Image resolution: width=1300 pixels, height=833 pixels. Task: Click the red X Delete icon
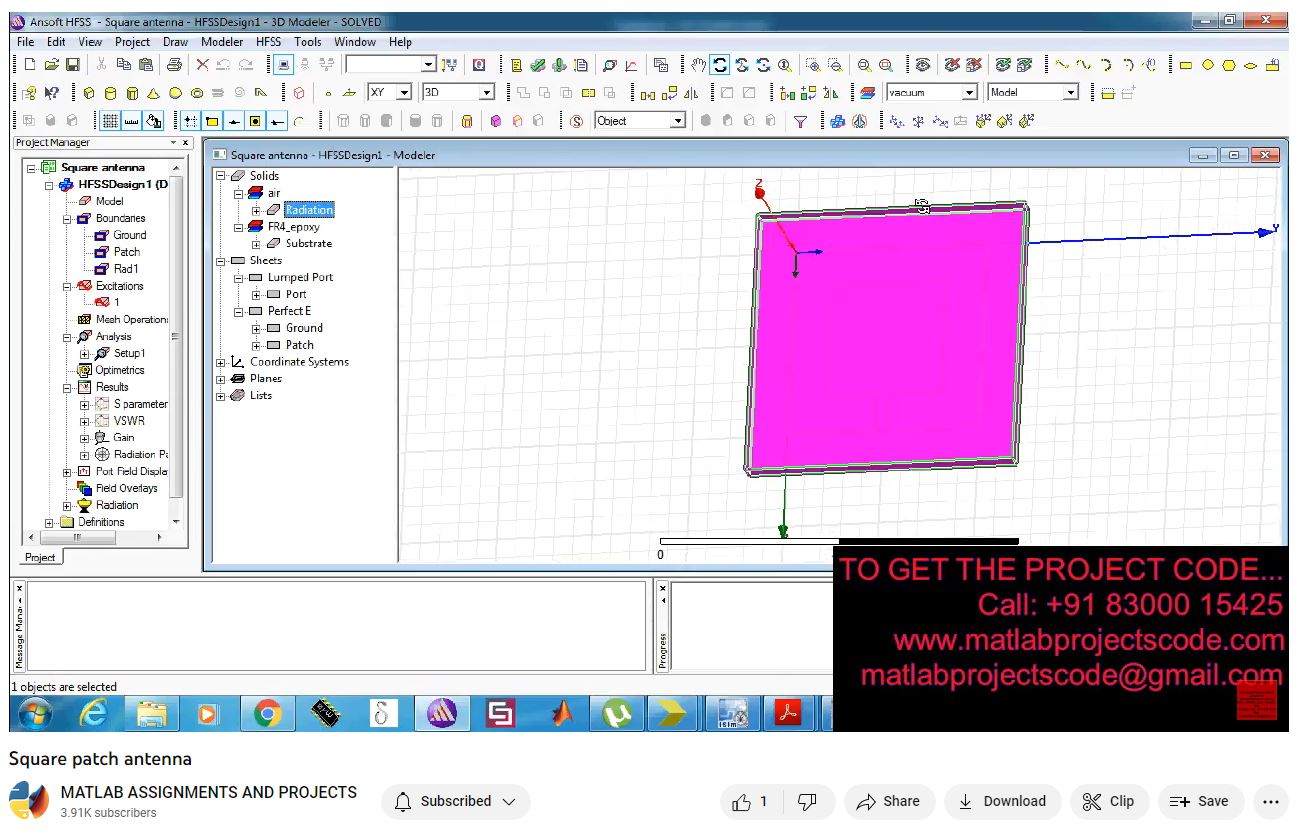point(203,65)
